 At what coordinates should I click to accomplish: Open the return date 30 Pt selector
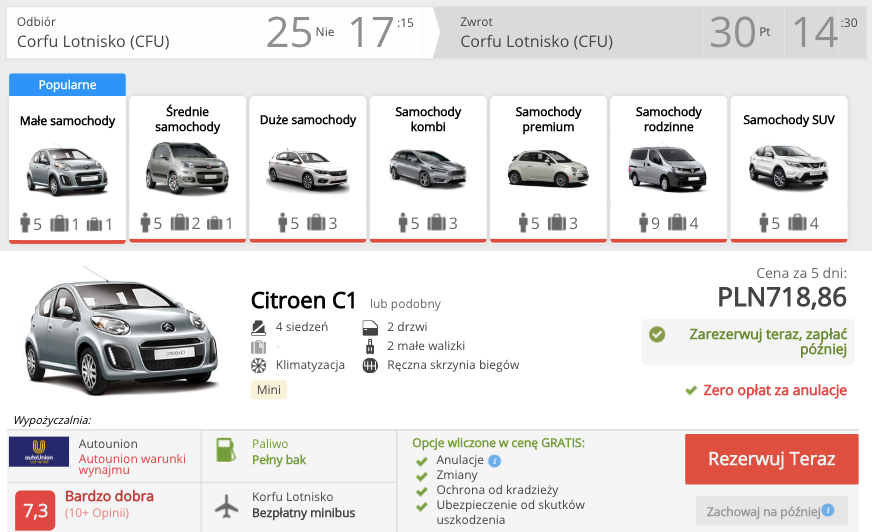point(743,32)
